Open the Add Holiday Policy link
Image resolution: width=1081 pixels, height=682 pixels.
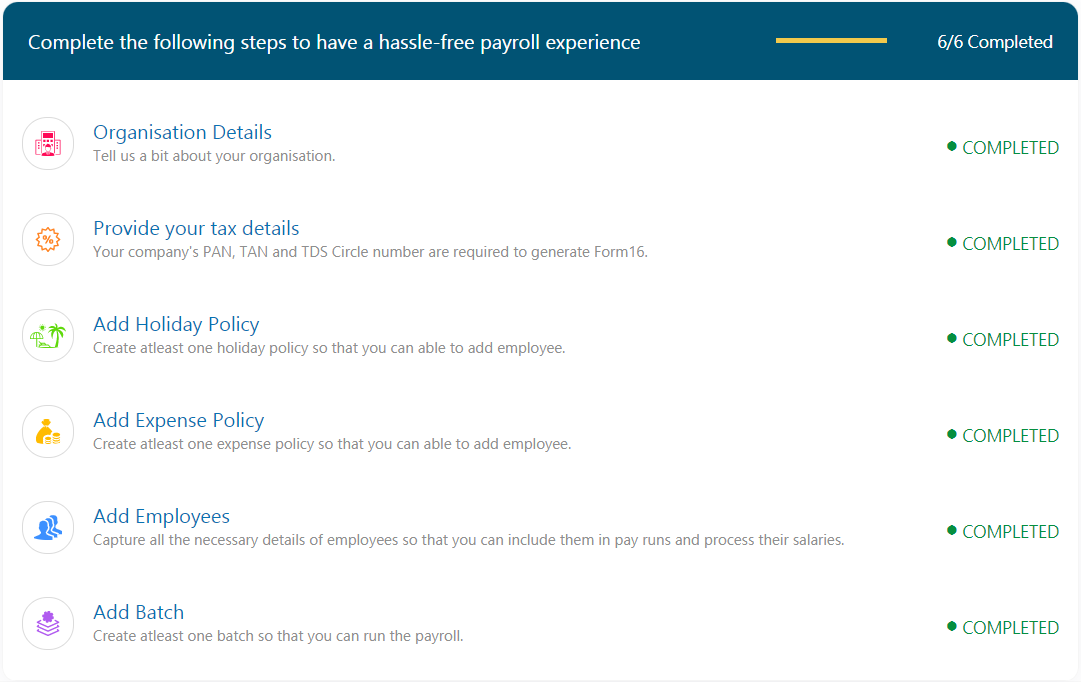[176, 324]
